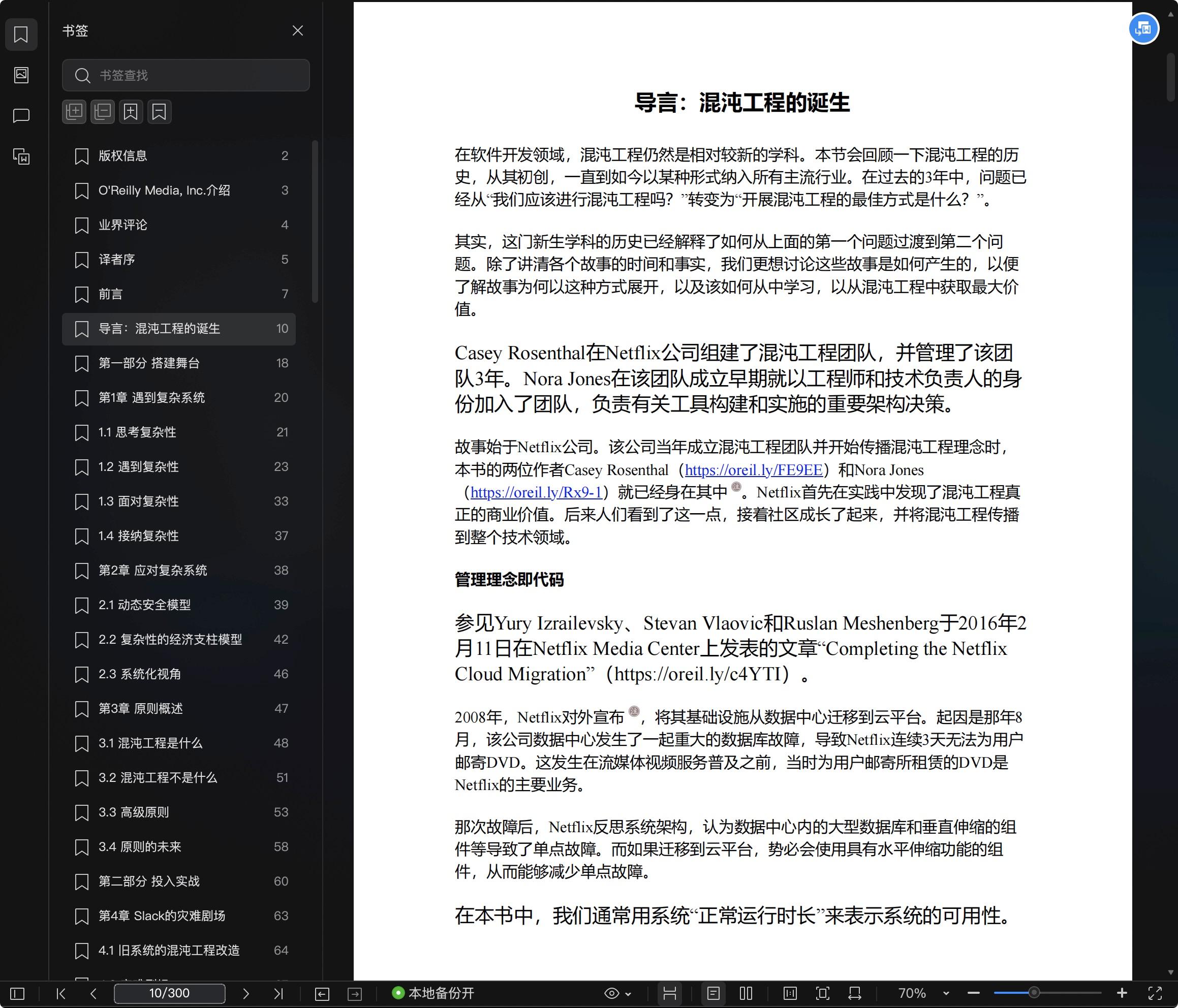Click the fit-page view icon
The image size is (1178, 1008).
(x=823, y=993)
